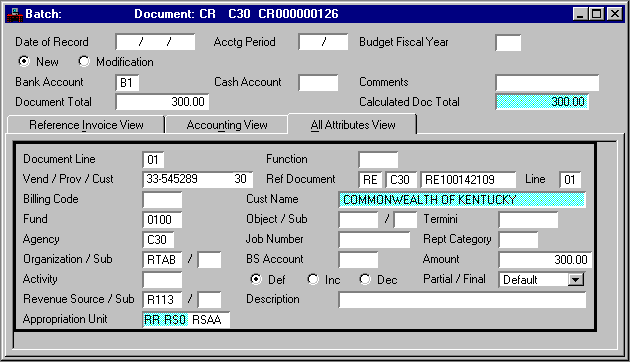The image size is (630, 362).
Task: Click the Amount field 300.00
Action: pos(545,260)
